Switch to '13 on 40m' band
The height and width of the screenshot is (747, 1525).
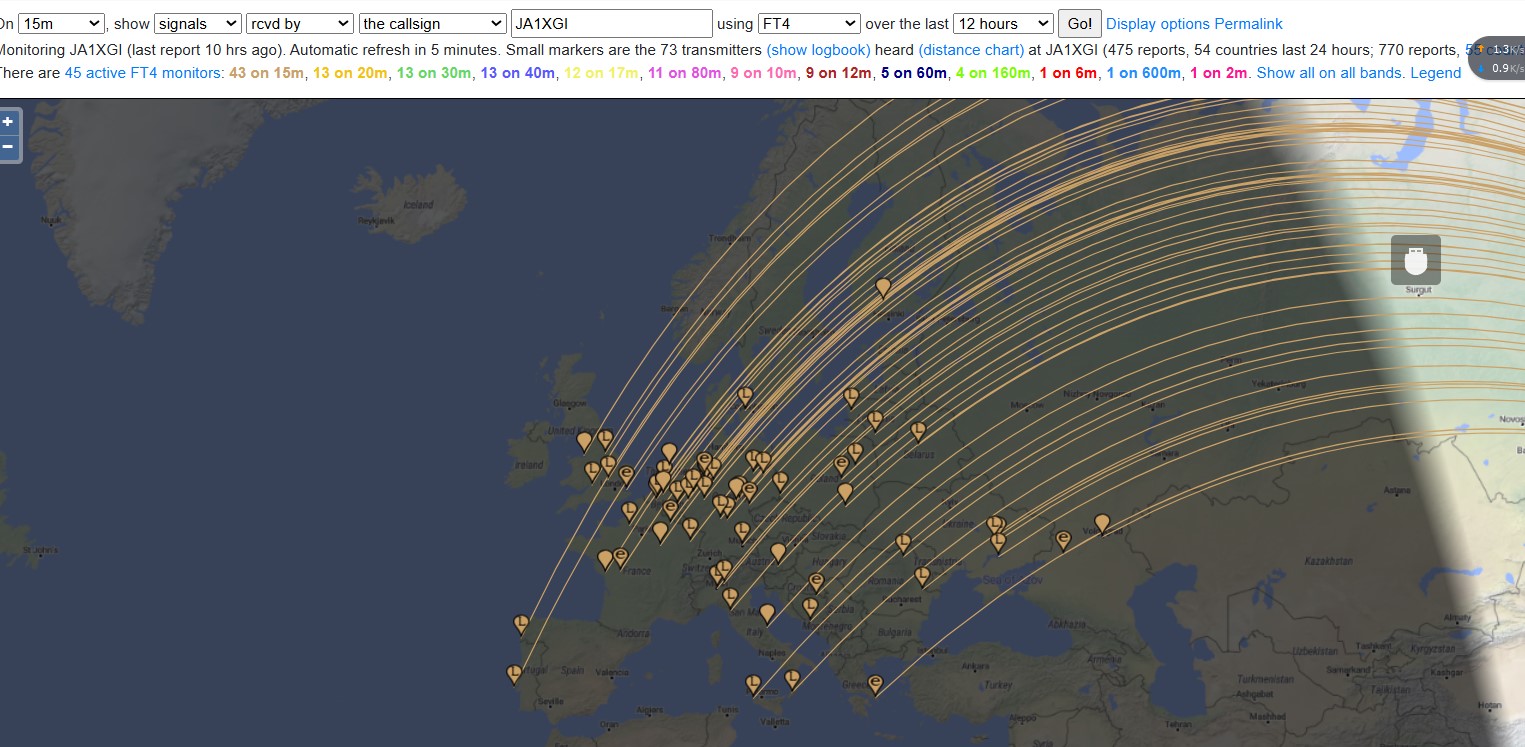(518, 73)
